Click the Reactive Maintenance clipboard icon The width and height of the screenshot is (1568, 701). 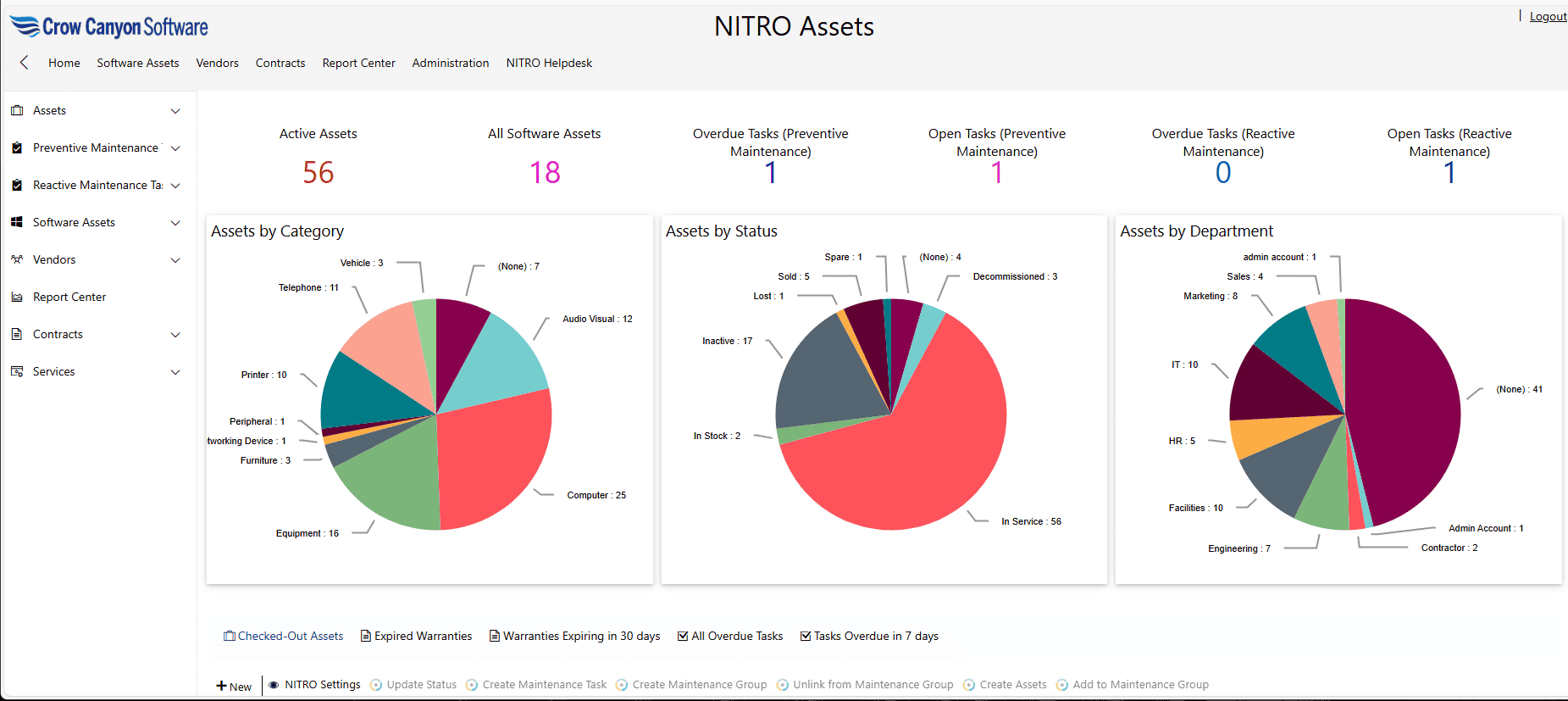click(x=17, y=185)
